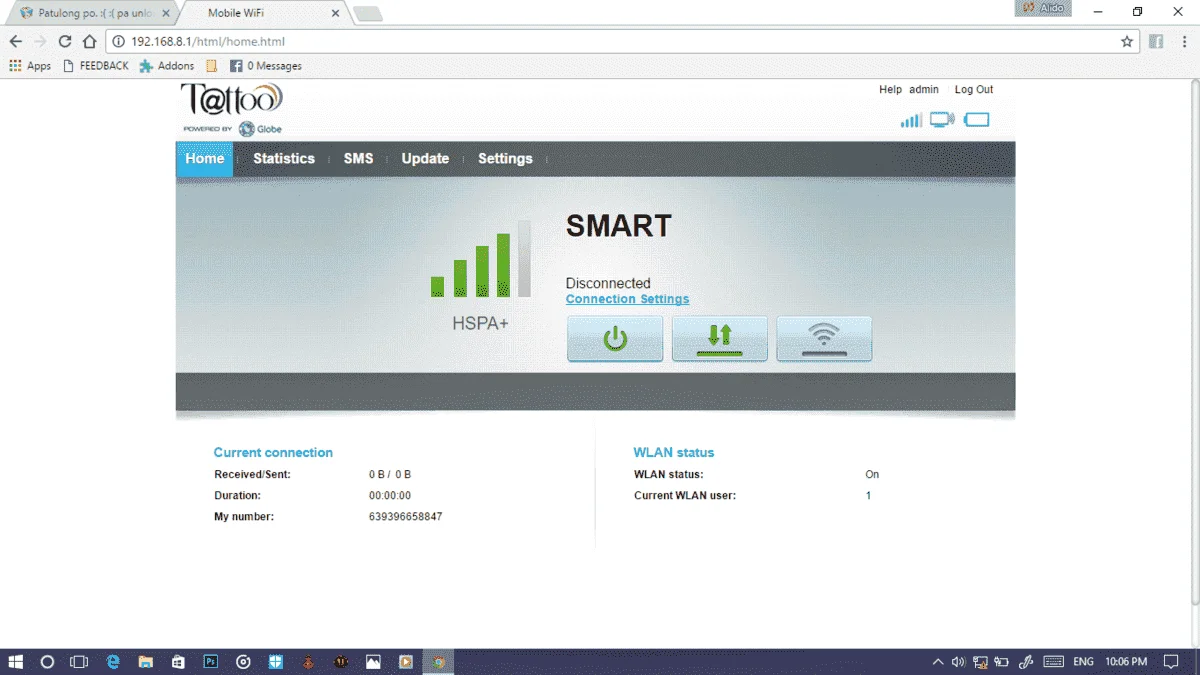Image resolution: width=1200 pixels, height=675 pixels.
Task: Click the WiFi signal button
Action: tap(824, 339)
